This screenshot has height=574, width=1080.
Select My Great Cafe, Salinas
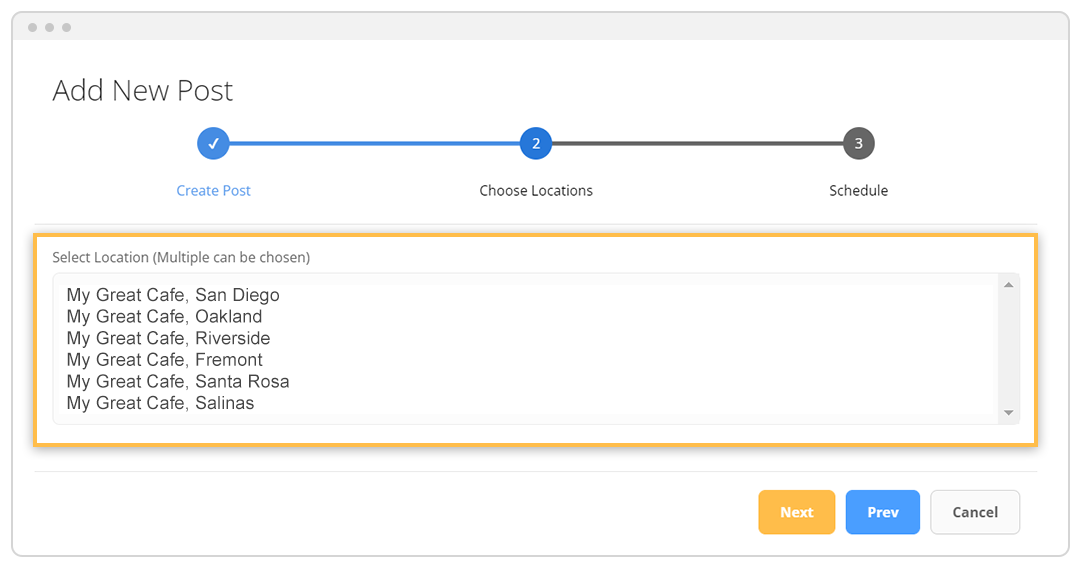pos(160,403)
